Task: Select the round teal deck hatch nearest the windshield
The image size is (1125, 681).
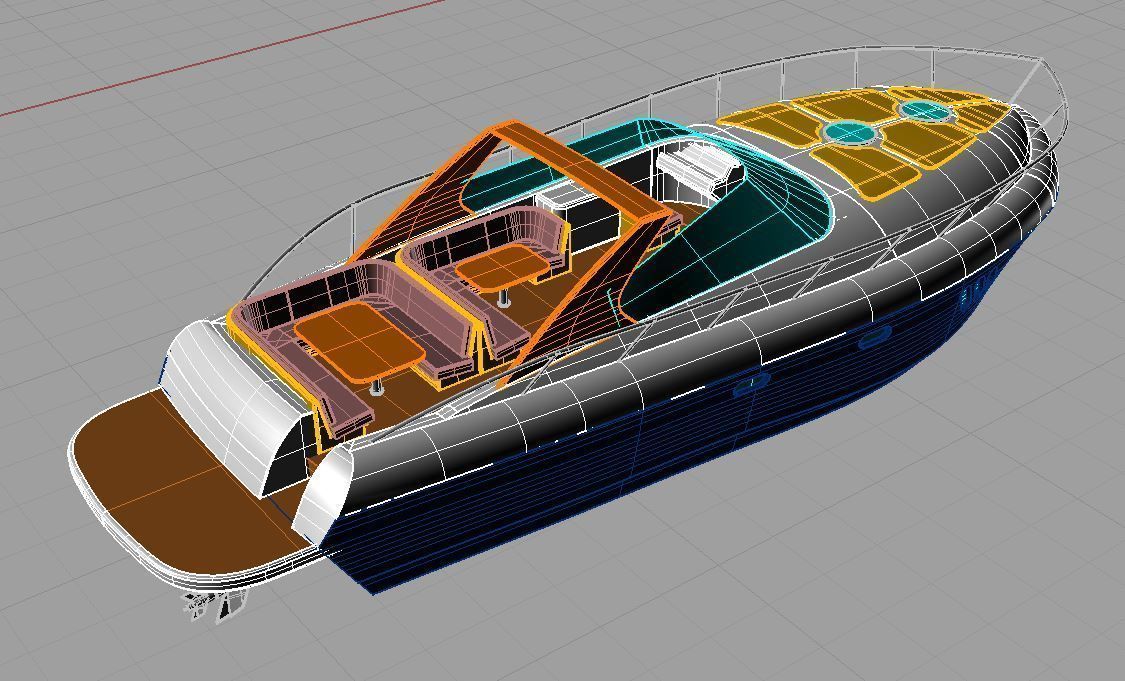Action: (850, 132)
